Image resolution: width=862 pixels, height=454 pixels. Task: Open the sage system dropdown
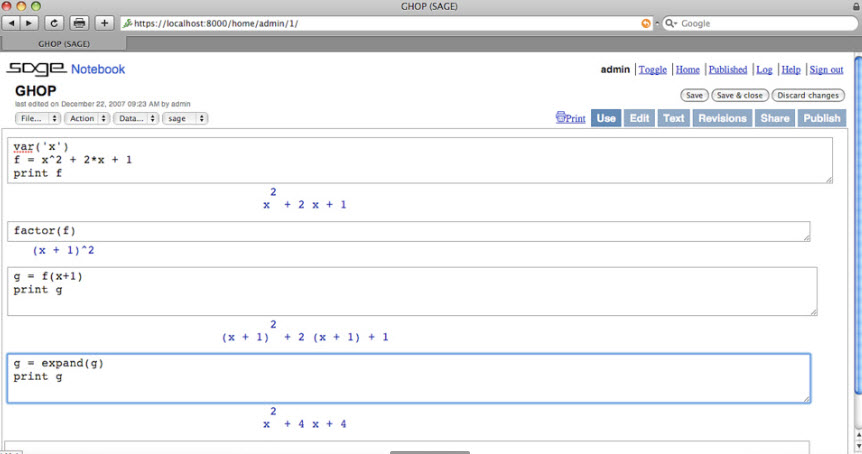[x=185, y=118]
